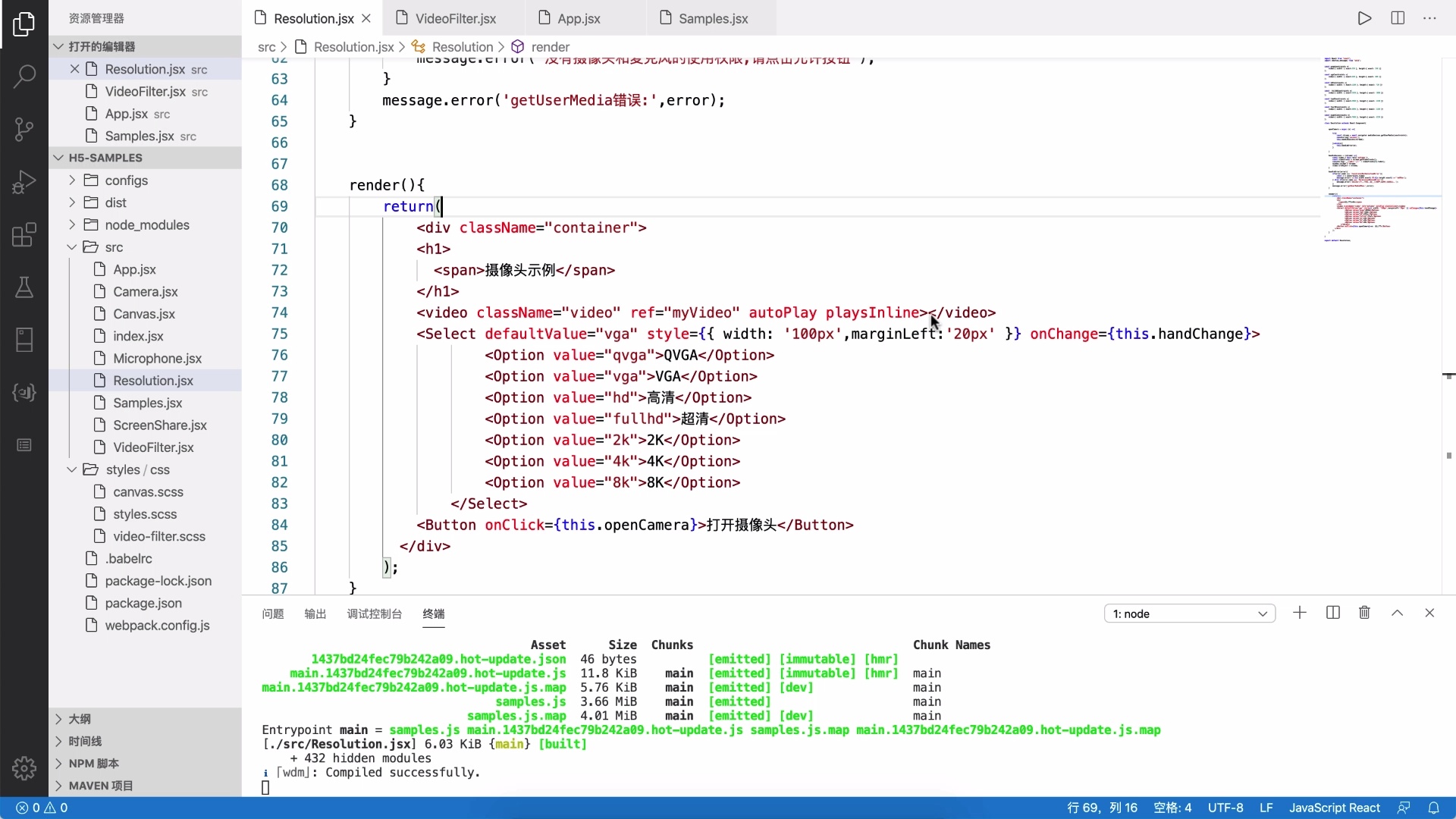Open the Extensions view
This screenshot has width=1456, height=819.
(x=24, y=235)
